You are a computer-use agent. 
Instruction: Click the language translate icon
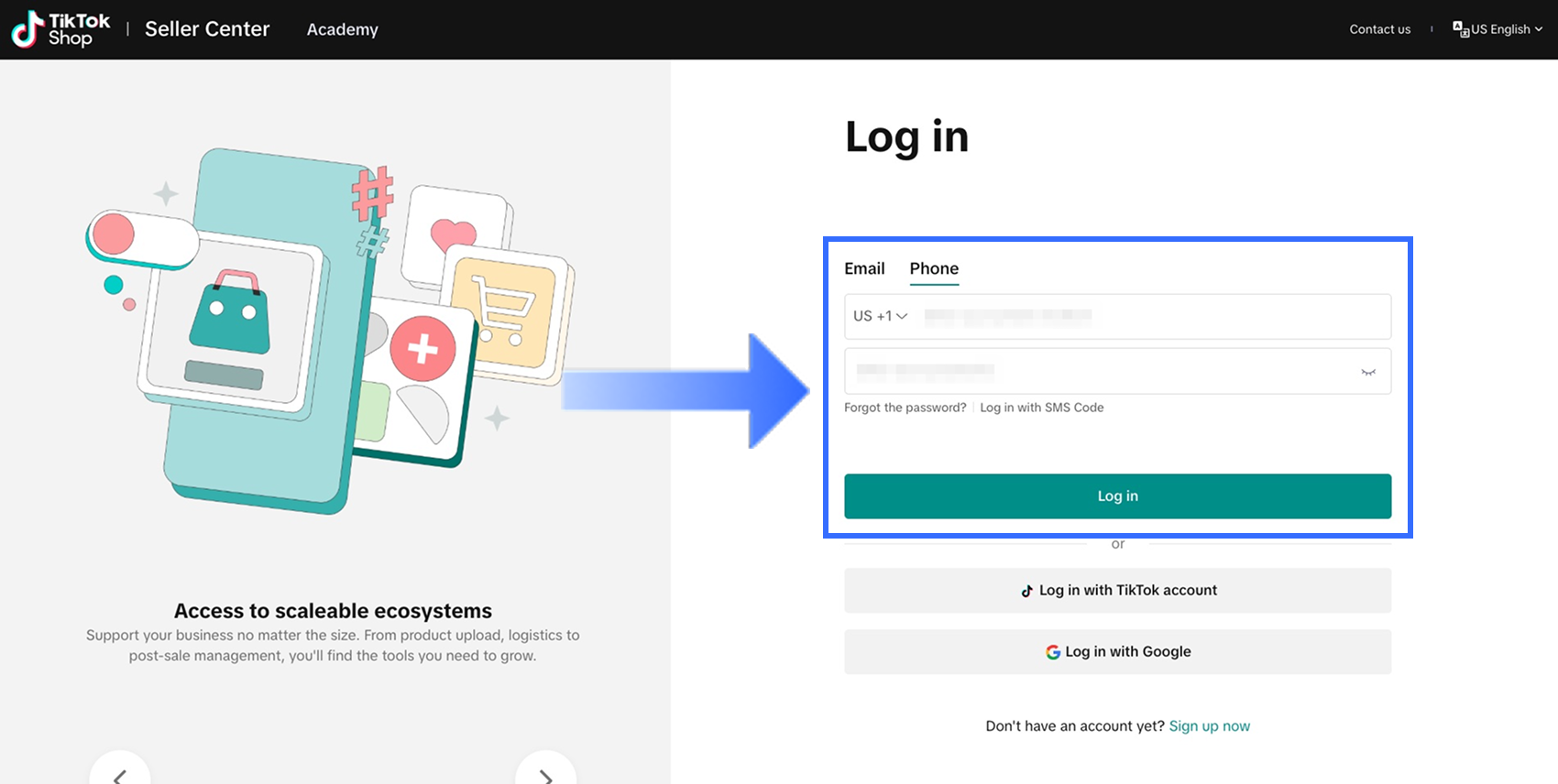coord(1461,29)
